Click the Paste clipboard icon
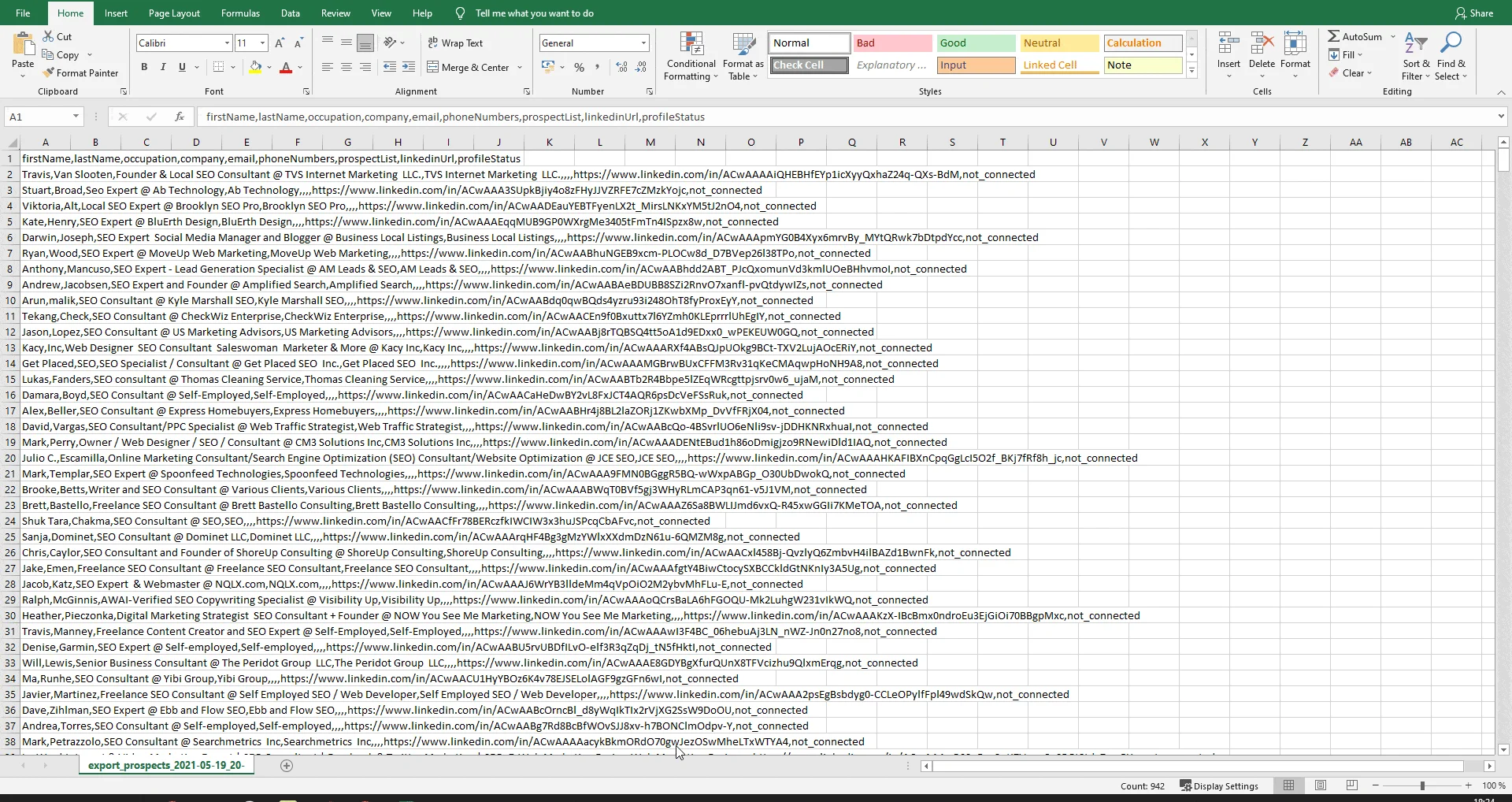The image size is (1512, 802). click(x=23, y=45)
